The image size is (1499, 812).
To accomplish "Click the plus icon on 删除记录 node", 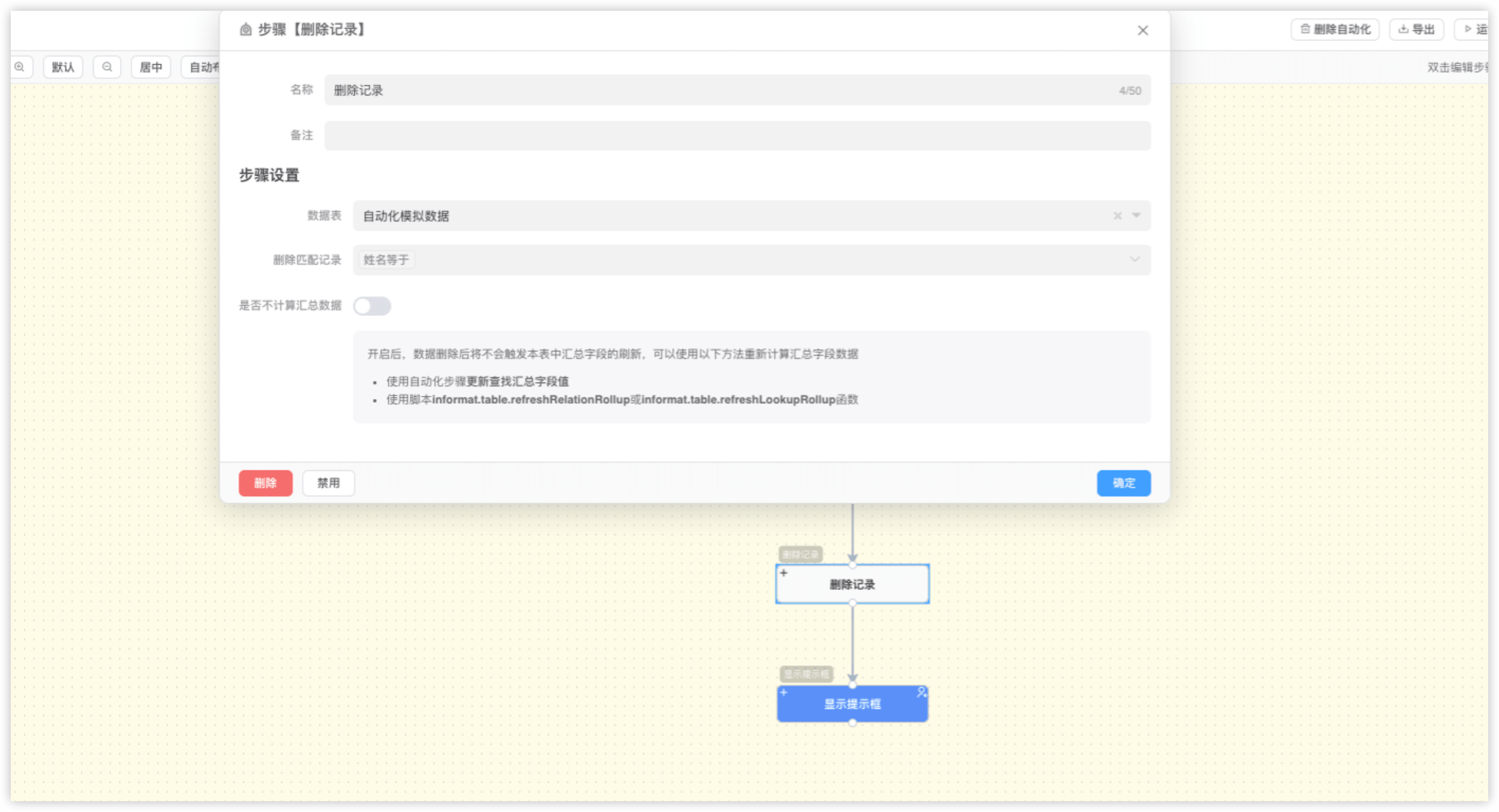I will tap(784, 573).
